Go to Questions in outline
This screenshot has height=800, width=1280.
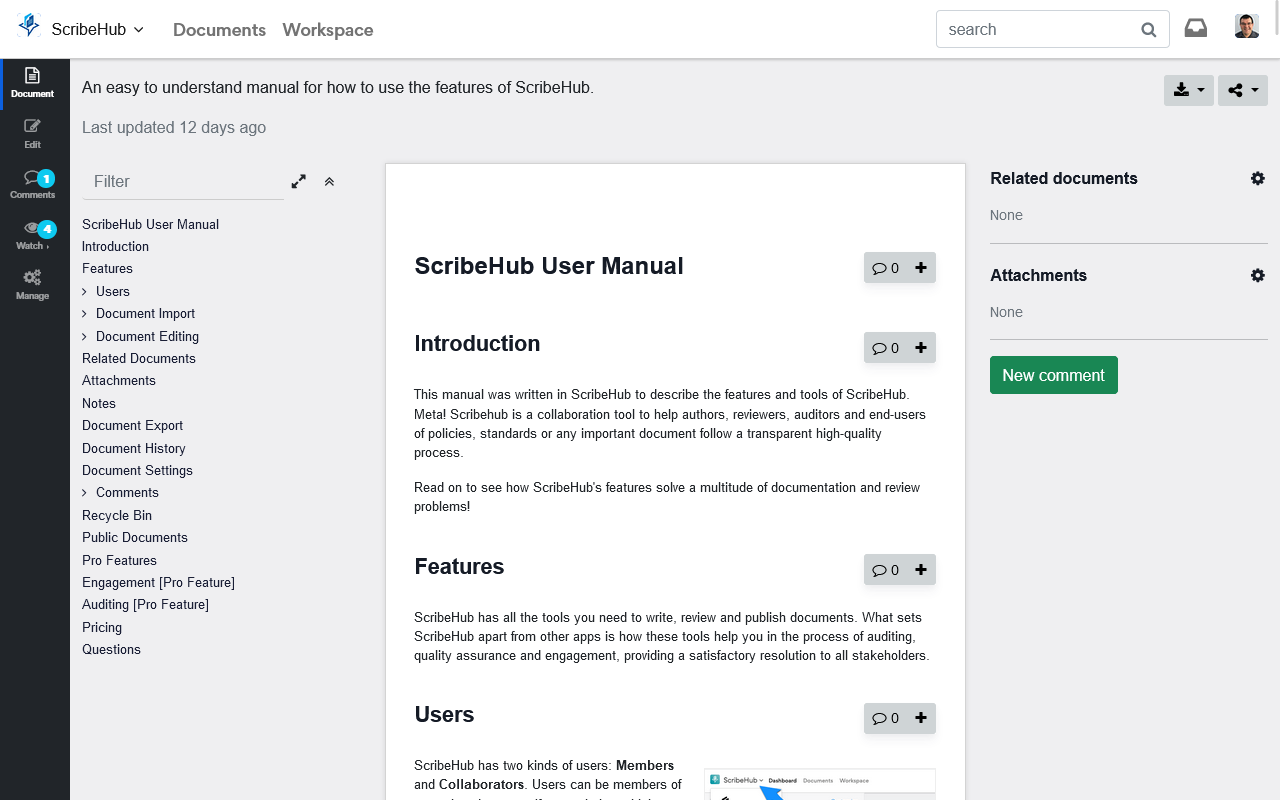coord(111,649)
